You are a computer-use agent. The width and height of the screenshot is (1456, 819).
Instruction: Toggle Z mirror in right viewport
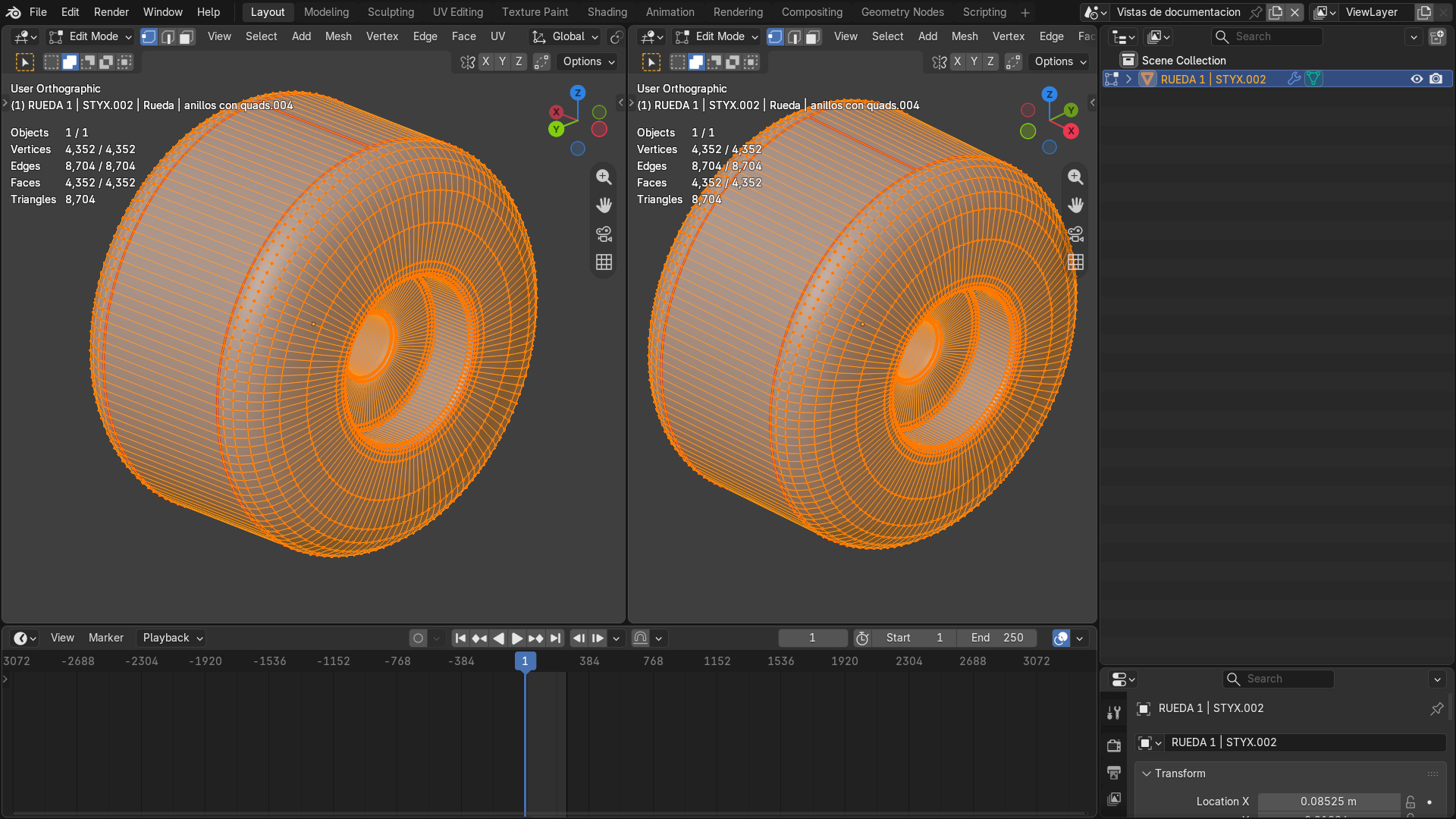point(990,62)
